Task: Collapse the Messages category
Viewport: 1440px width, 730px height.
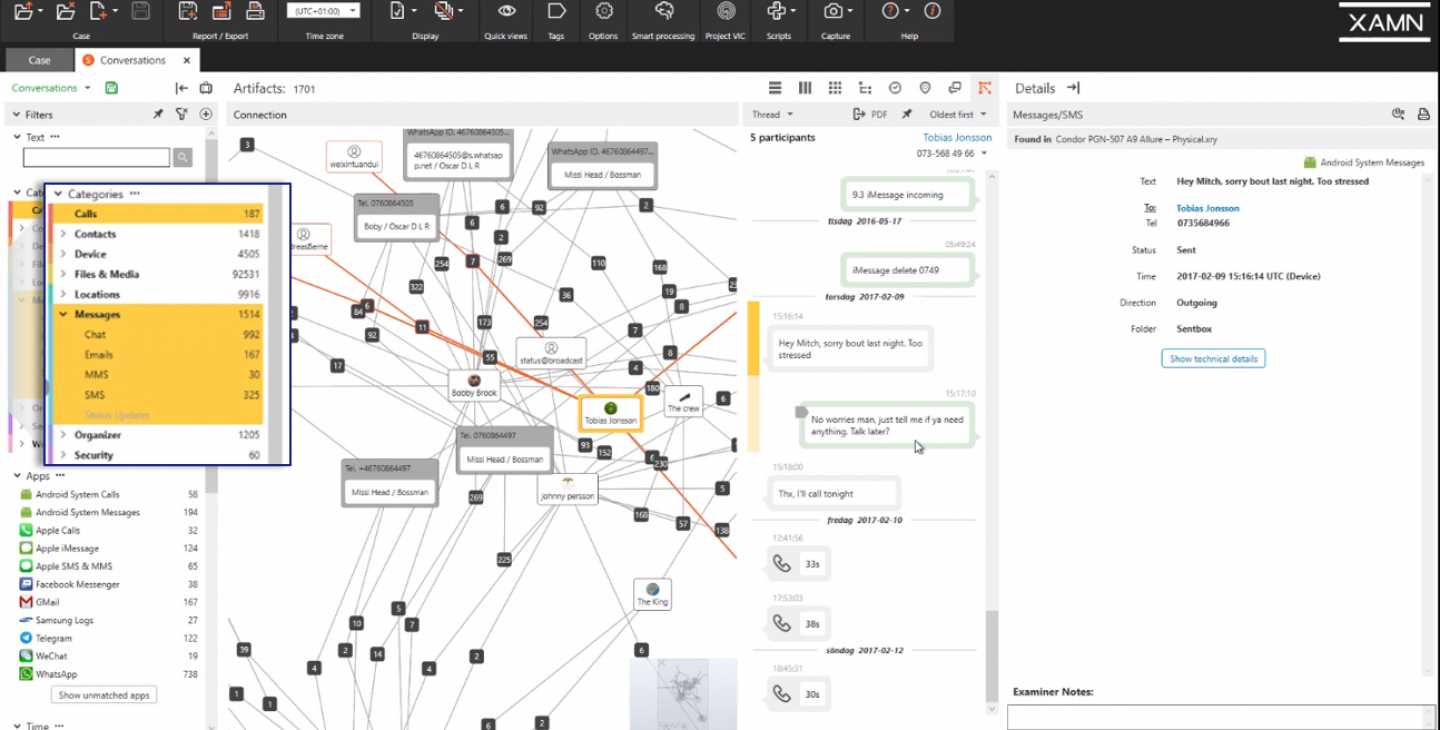Action: pyautogui.click(x=63, y=314)
